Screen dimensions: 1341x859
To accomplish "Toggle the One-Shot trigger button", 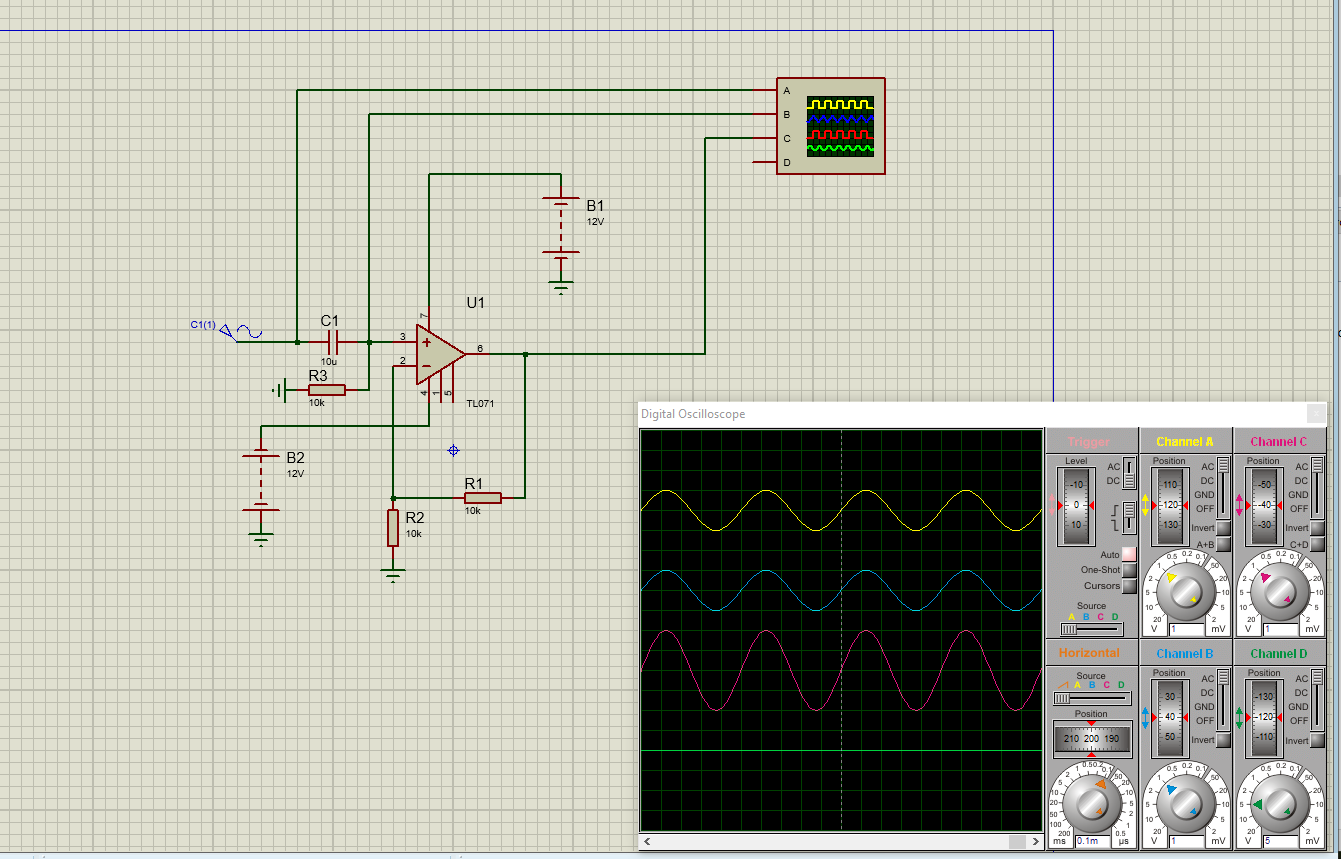I will click(1129, 570).
